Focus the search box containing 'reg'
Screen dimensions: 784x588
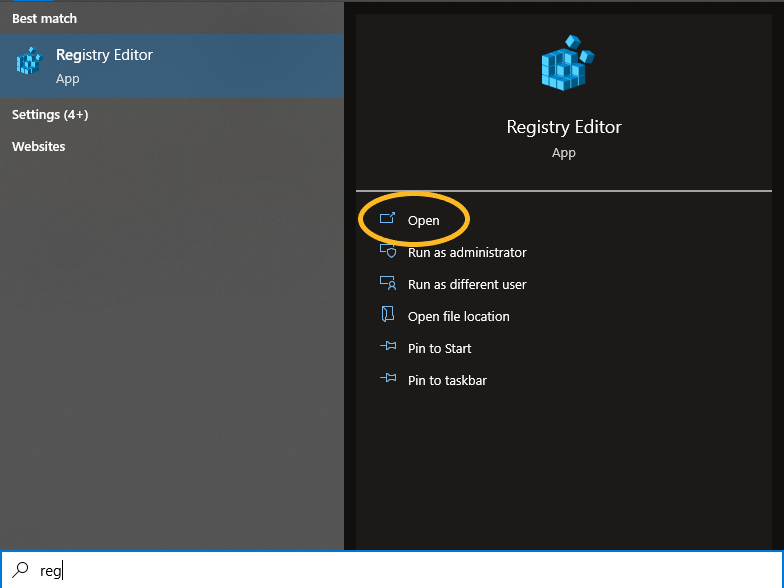tap(392, 570)
